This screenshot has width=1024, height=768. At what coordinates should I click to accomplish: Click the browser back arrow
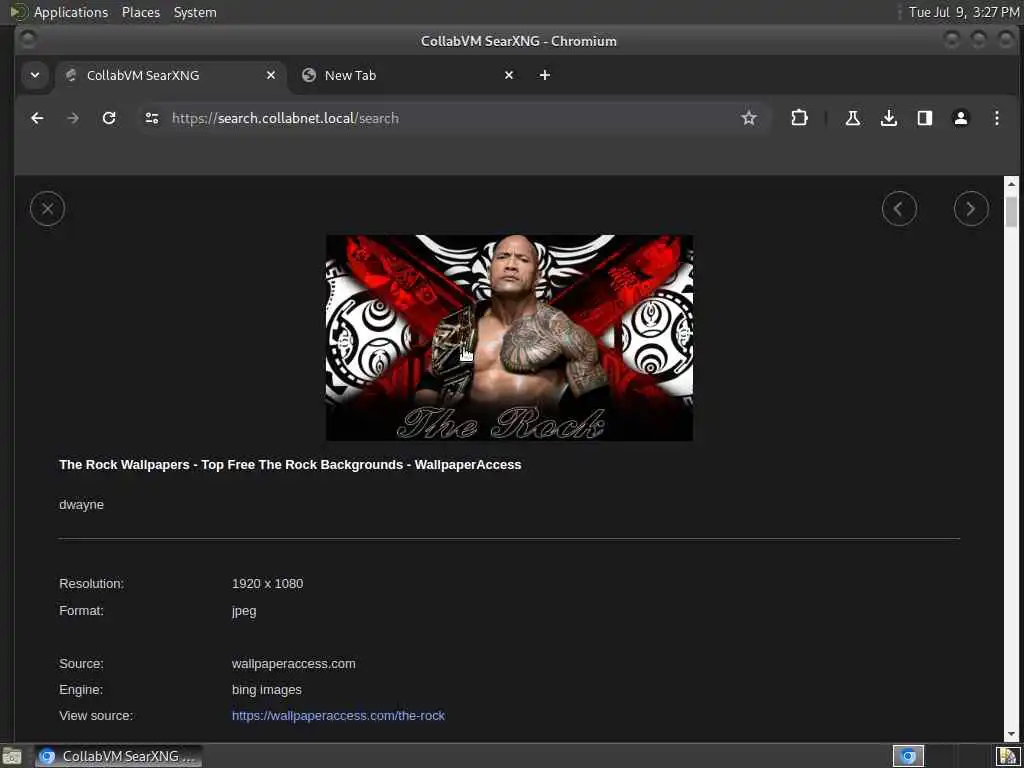[x=37, y=118]
